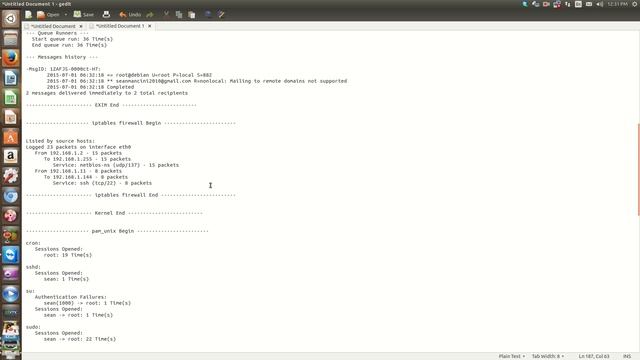Viewport: 640px width, 360px height.
Task: Open TeamViewer from the dock
Action: point(11,255)
